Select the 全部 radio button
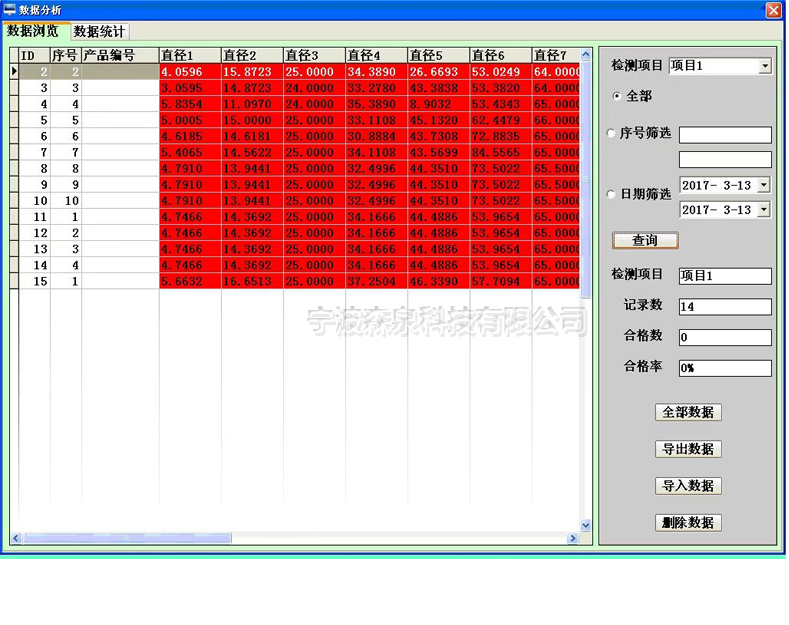Screen dimensions: 789x625 617,96
